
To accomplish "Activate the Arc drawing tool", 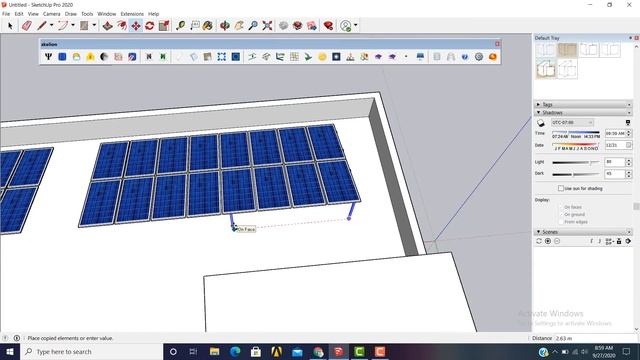I will (62, 26).
